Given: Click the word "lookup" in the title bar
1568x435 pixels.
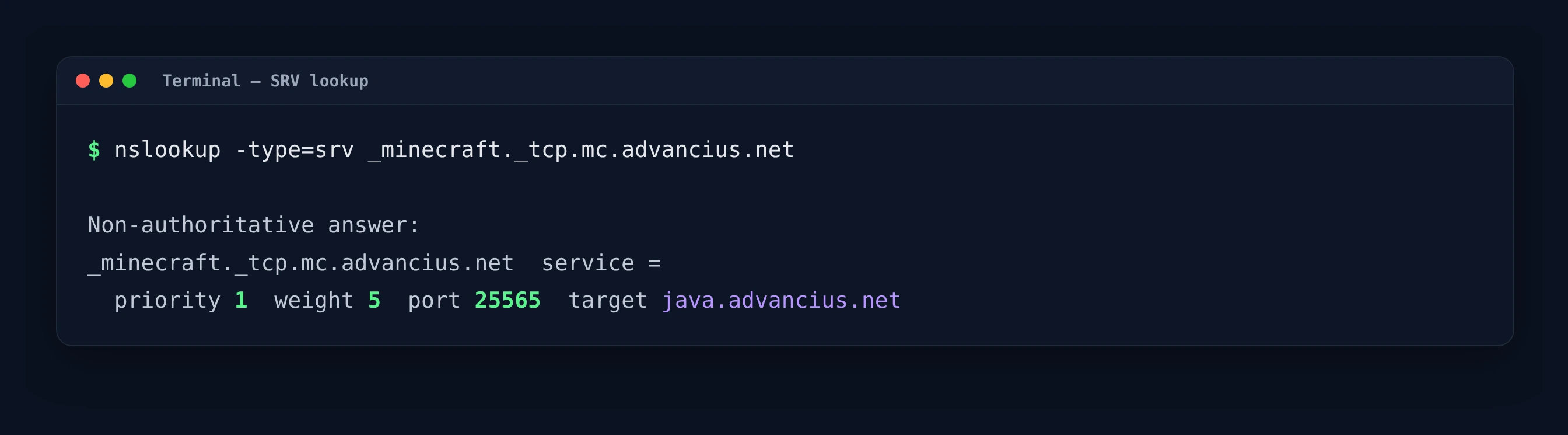Looking at the screenshot, I should [x=339, y=81].
